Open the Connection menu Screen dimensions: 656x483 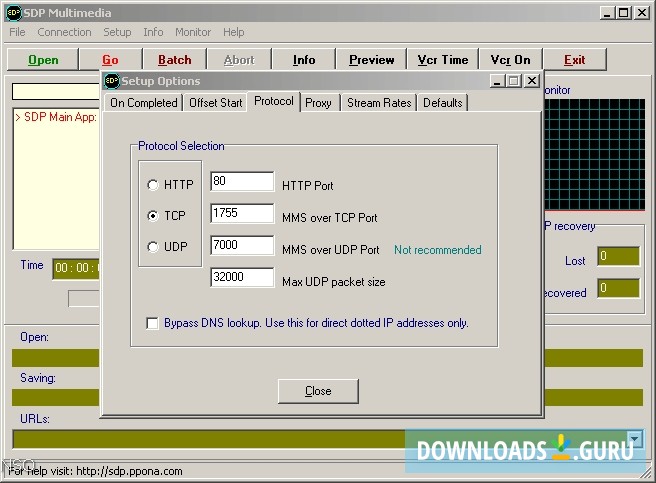(x=64, y=32)
